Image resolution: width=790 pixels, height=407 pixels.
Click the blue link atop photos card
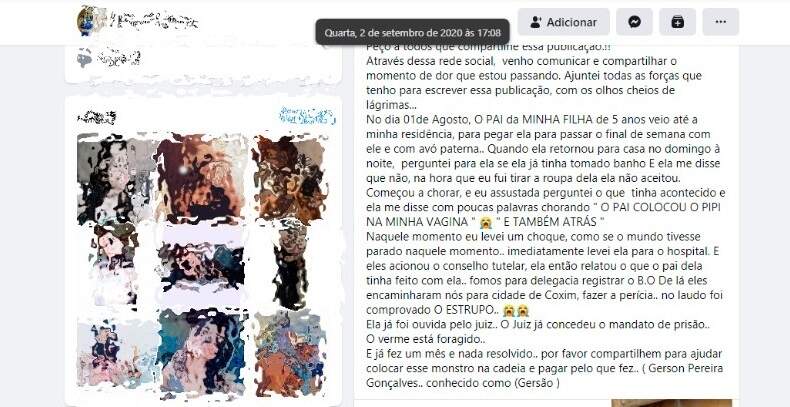pos(307,116)
